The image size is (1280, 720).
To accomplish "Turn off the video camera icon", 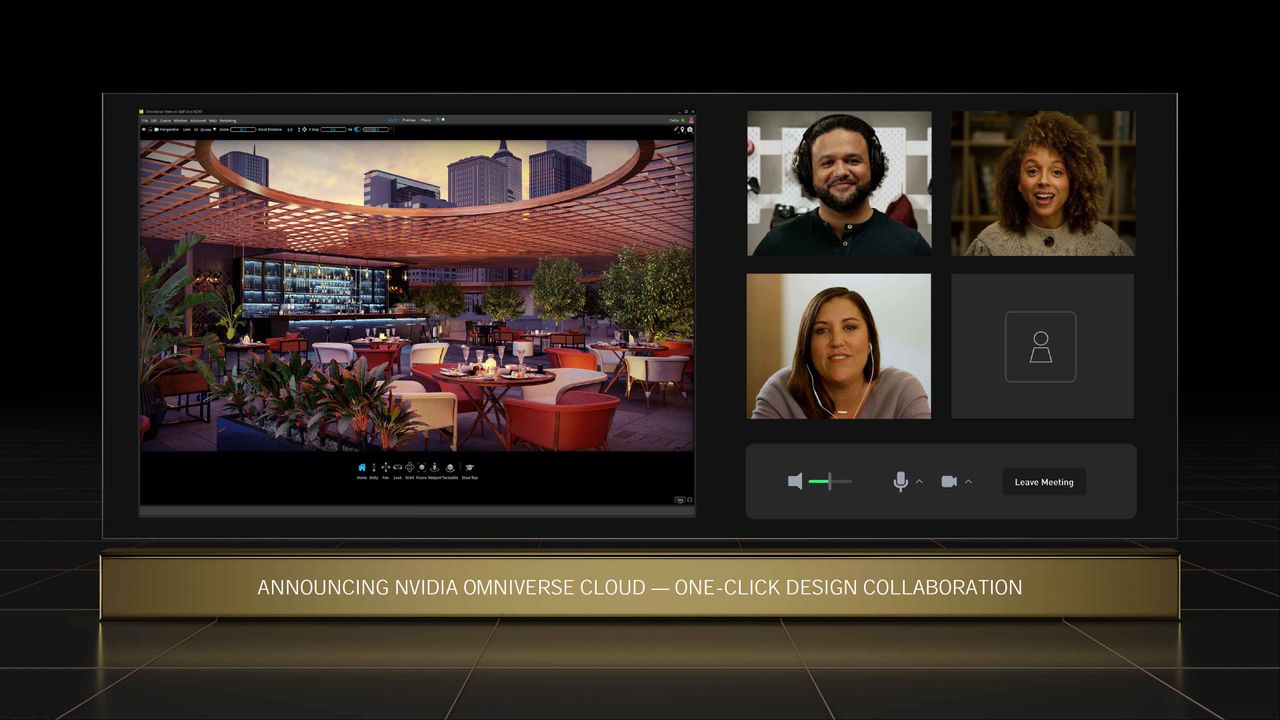I will (949, 482).
